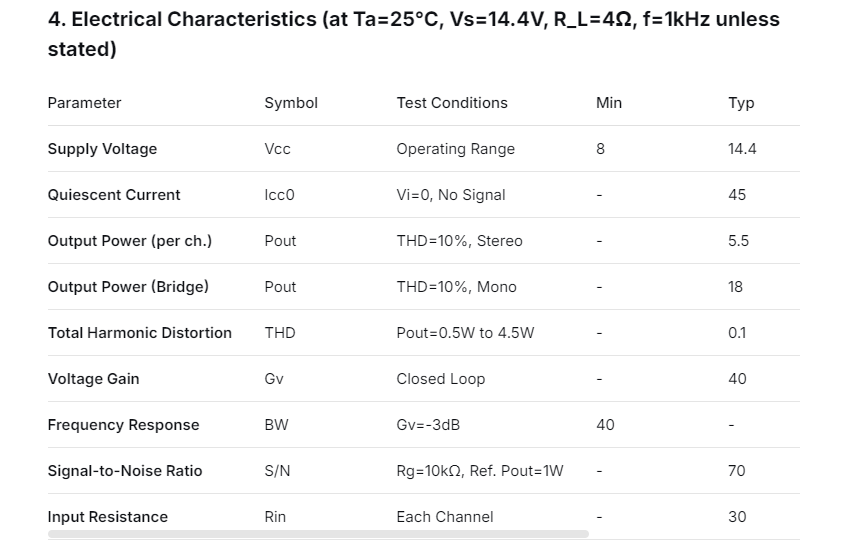Select the THD=10%, Mono test condition
Image resolution: width=852 pixels, height=551 pixels.
point(456,287)
